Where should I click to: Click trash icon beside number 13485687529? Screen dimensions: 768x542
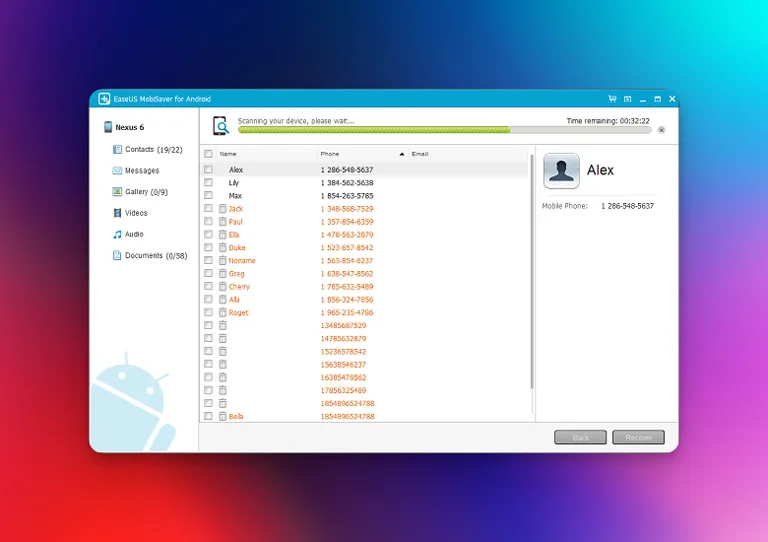pos(222,325)
